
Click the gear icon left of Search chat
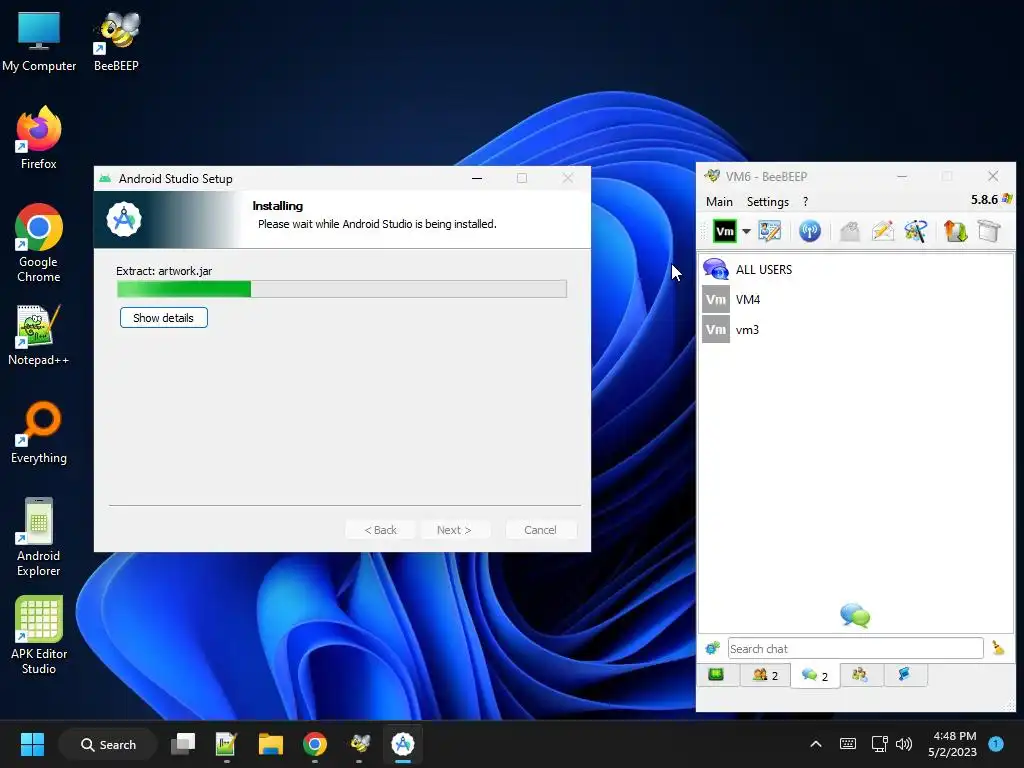[712, 648]
